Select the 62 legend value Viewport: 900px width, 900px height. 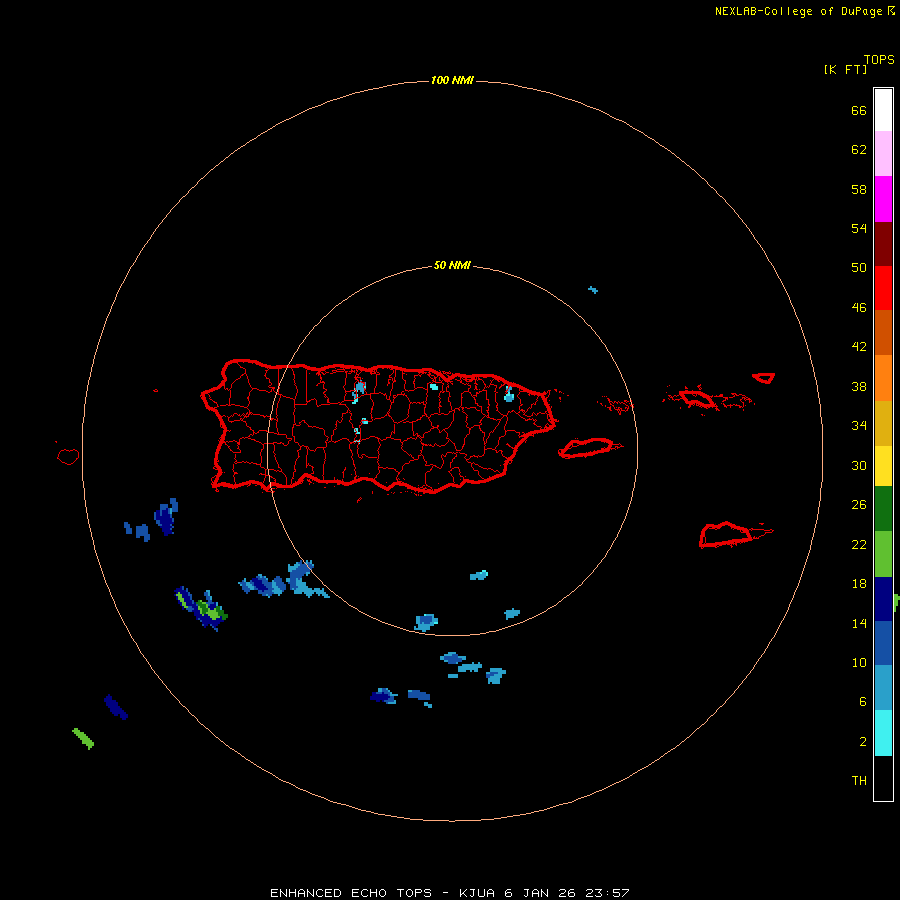859,150
